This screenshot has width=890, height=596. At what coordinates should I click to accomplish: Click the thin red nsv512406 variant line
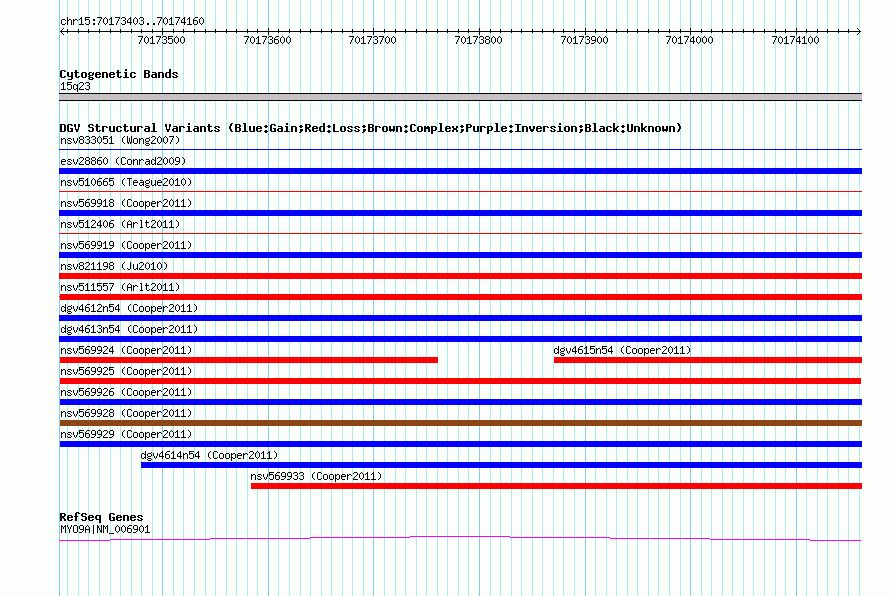(460, 234)
